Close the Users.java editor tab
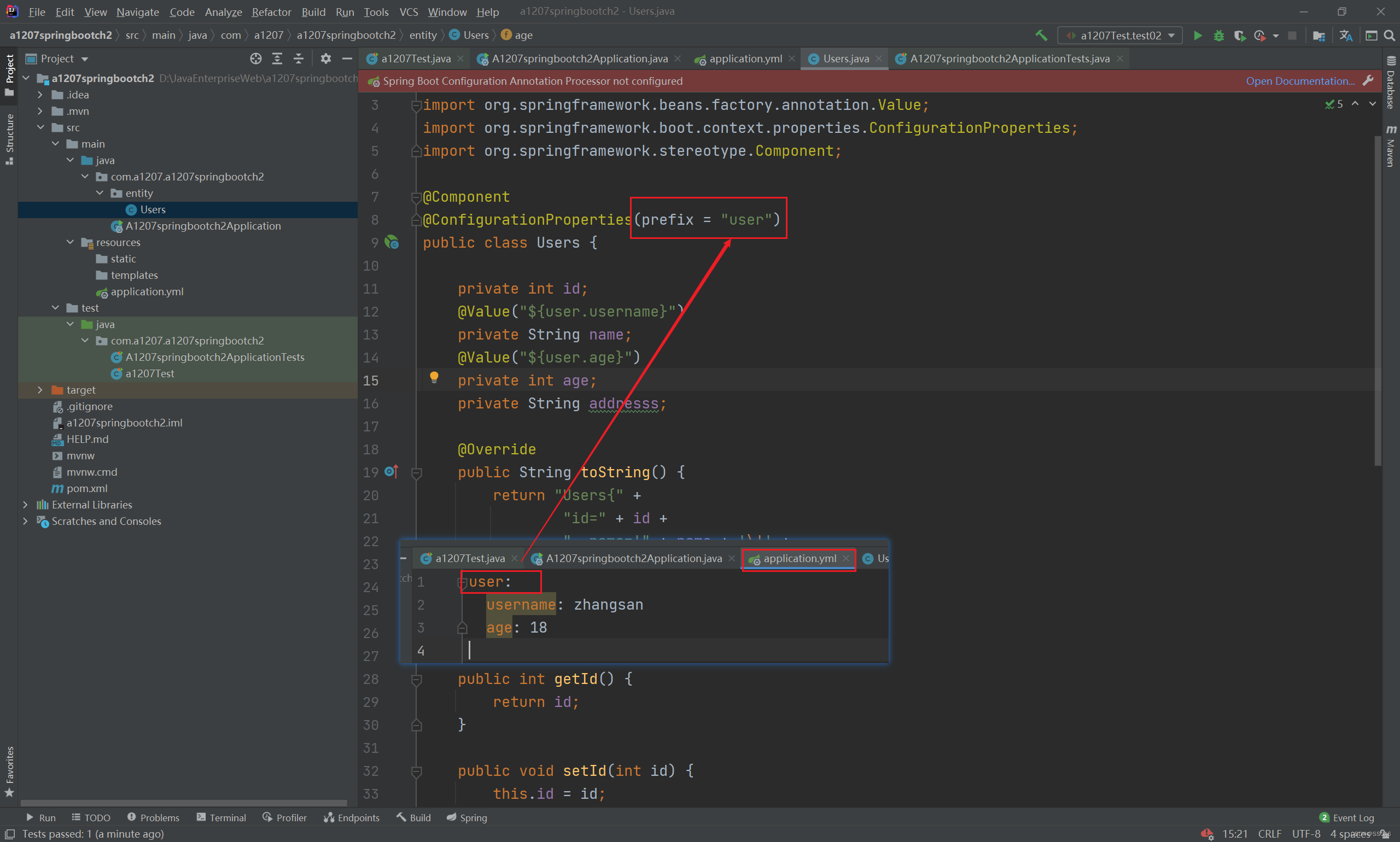The height and width of the screenshot is (842, 1400). 879,59
